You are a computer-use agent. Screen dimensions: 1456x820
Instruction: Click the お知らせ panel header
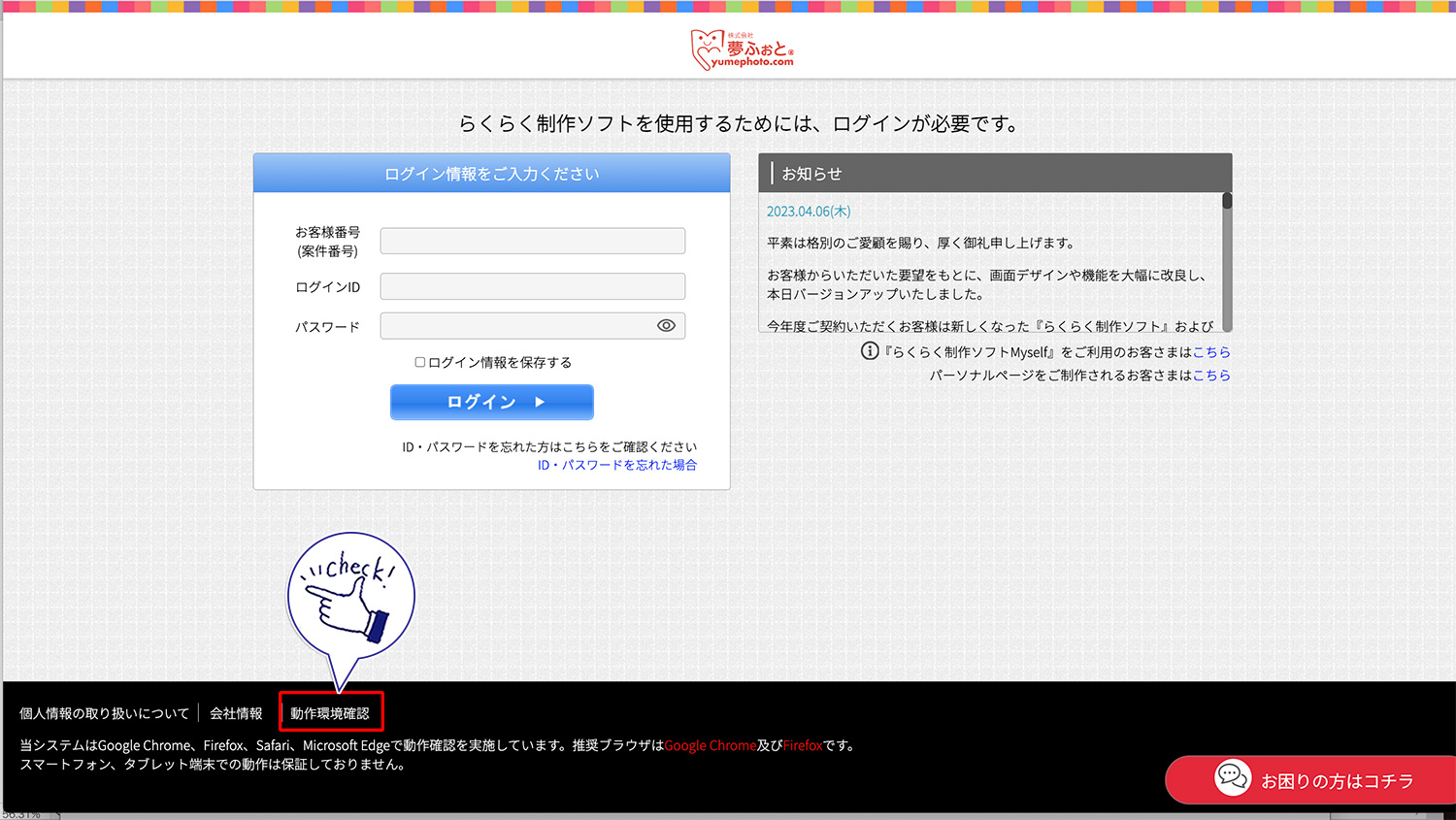coord(995,173)
